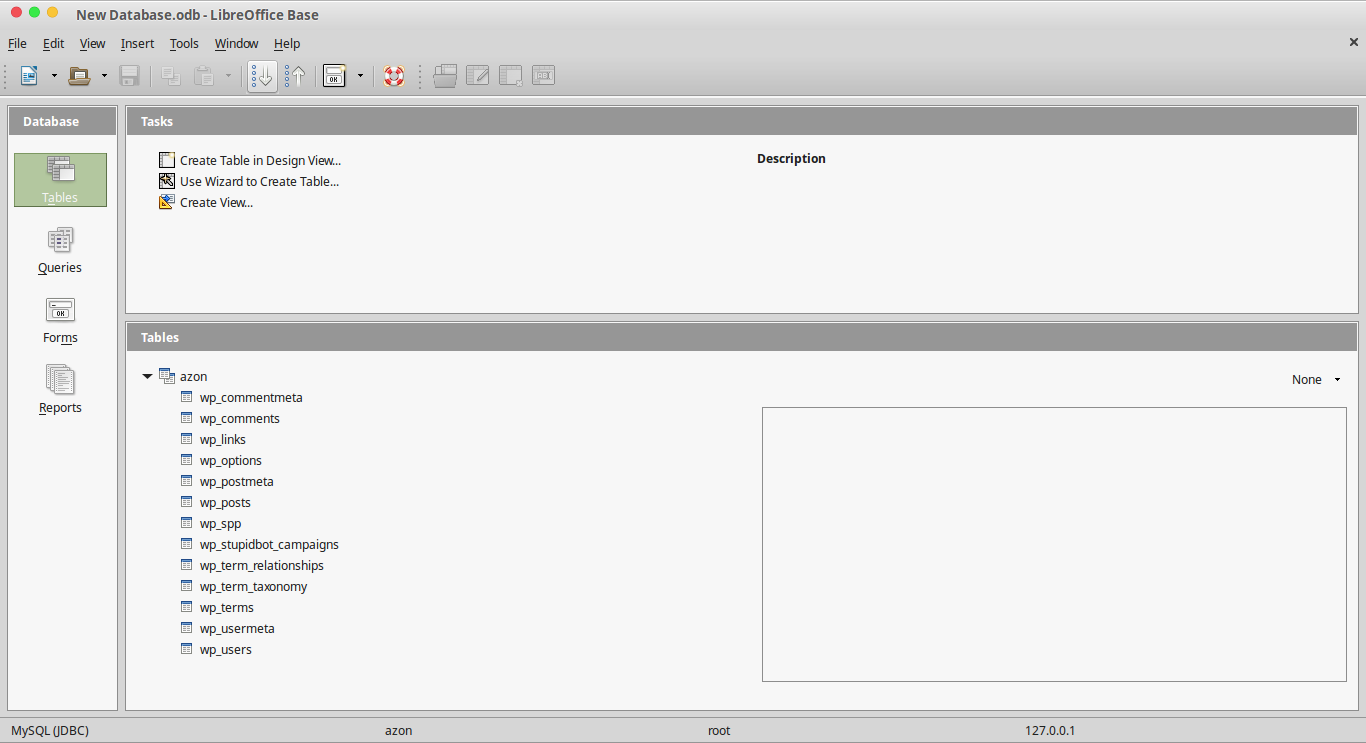This screenshot has height=743, width=1366.
Task: Select the azon database node
Action: tap(193, 377)
